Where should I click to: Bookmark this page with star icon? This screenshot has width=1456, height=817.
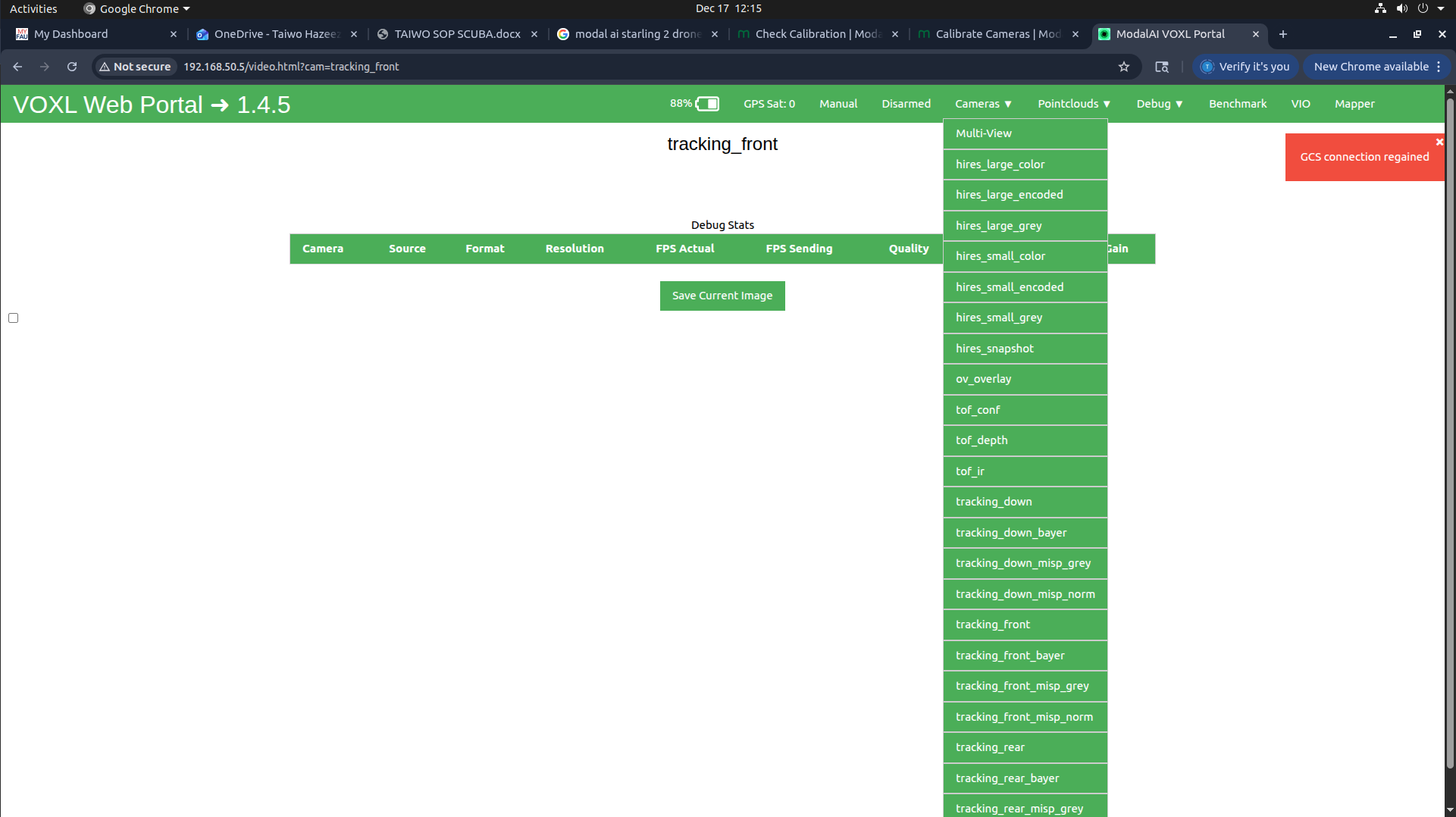coord(1124,67)
